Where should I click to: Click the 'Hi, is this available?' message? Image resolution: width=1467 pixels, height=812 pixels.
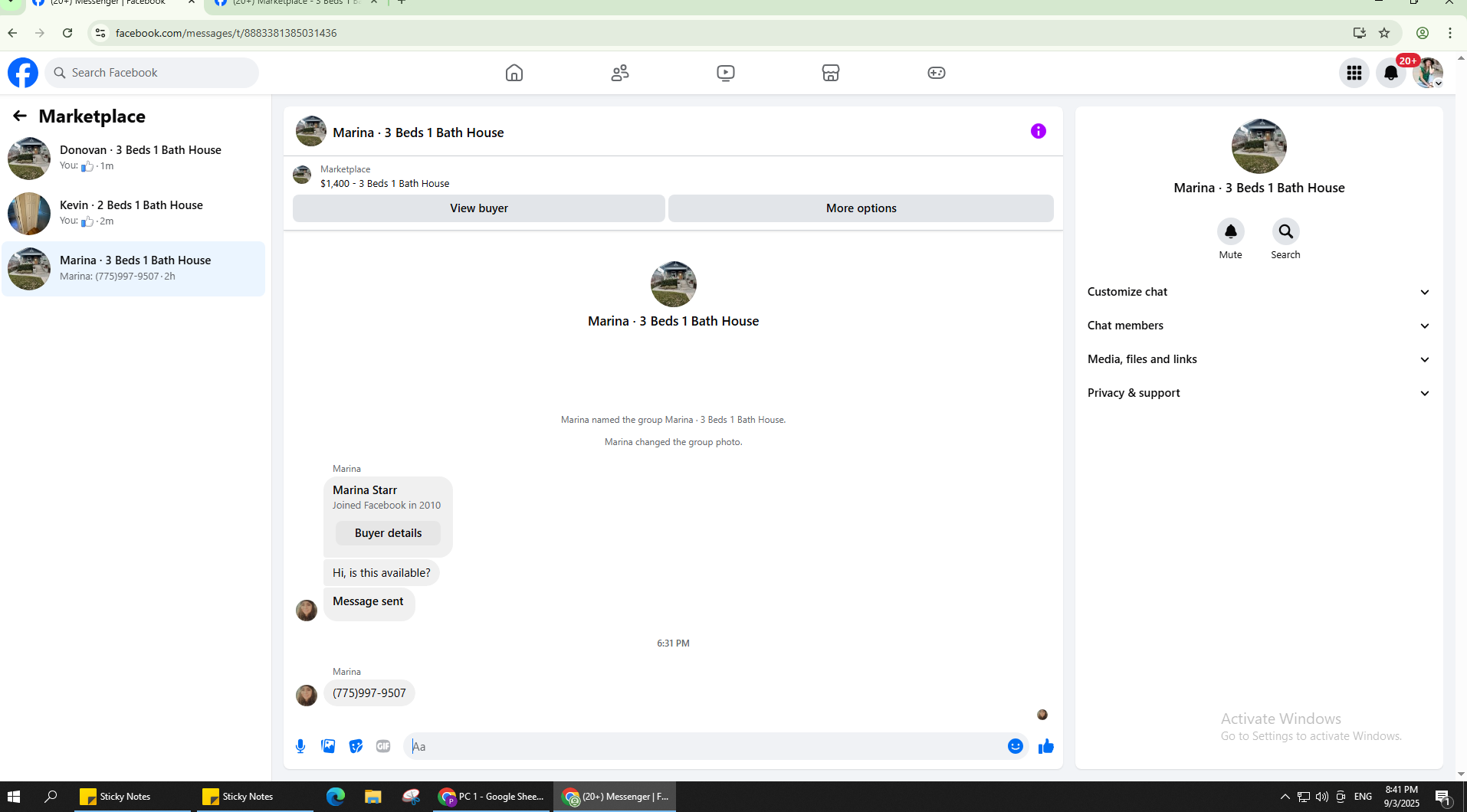[382, 573]
